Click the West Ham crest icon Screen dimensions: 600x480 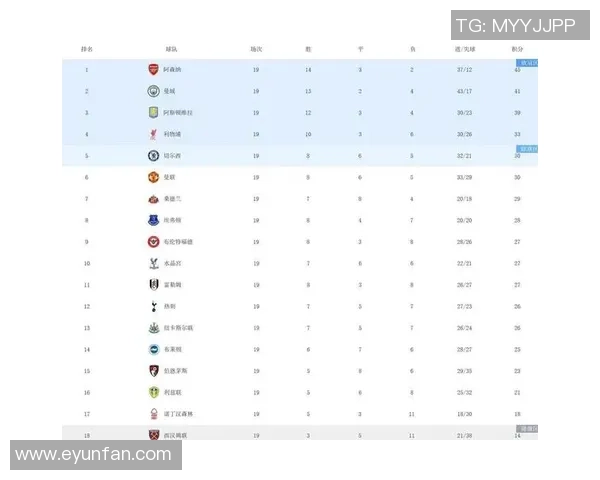pos(153,435)
